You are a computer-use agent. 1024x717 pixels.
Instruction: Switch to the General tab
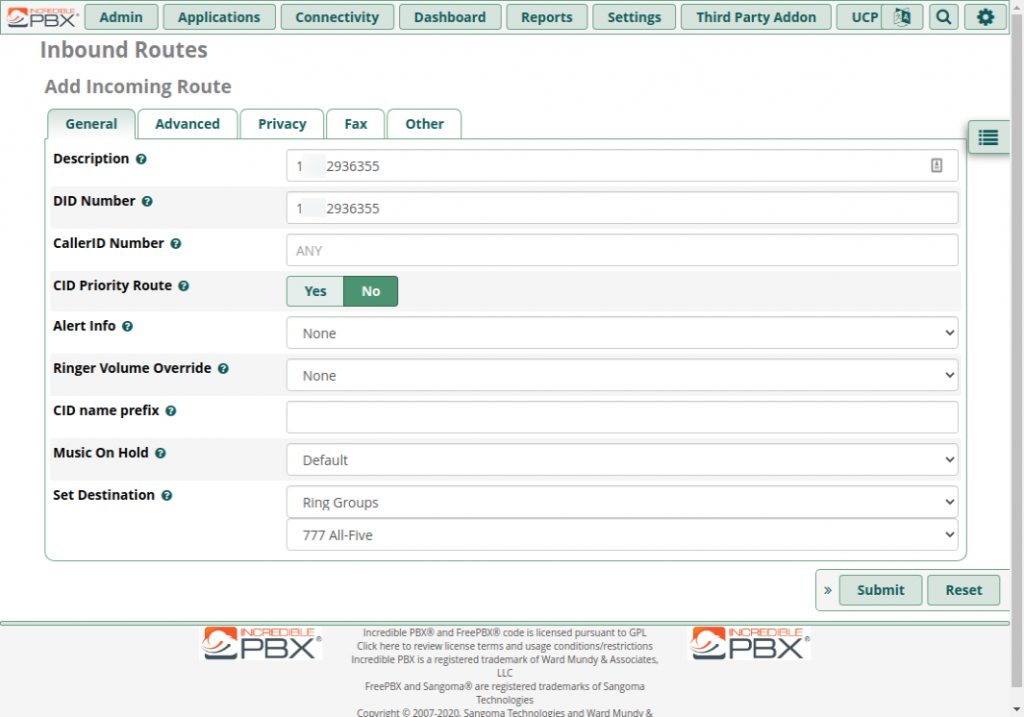[x=91, y=124]
